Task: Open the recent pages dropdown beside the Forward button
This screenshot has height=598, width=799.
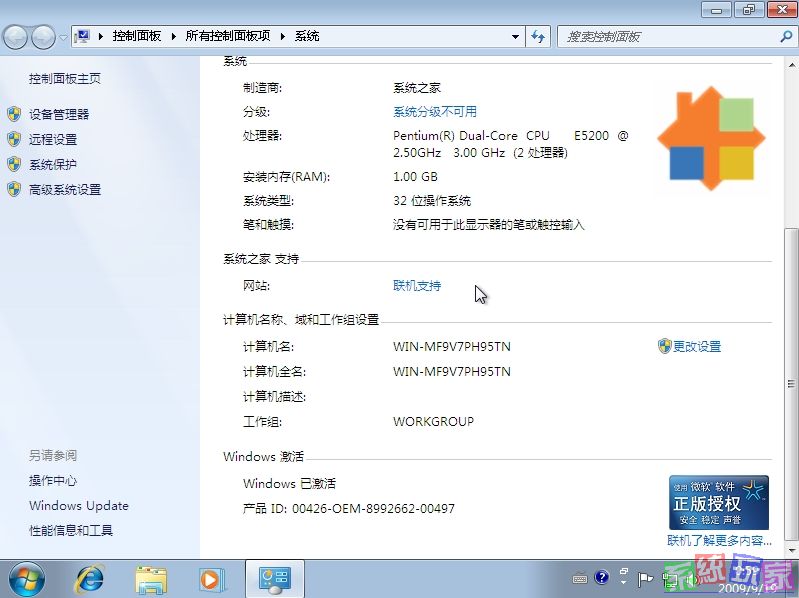Action: coord(63,37)
